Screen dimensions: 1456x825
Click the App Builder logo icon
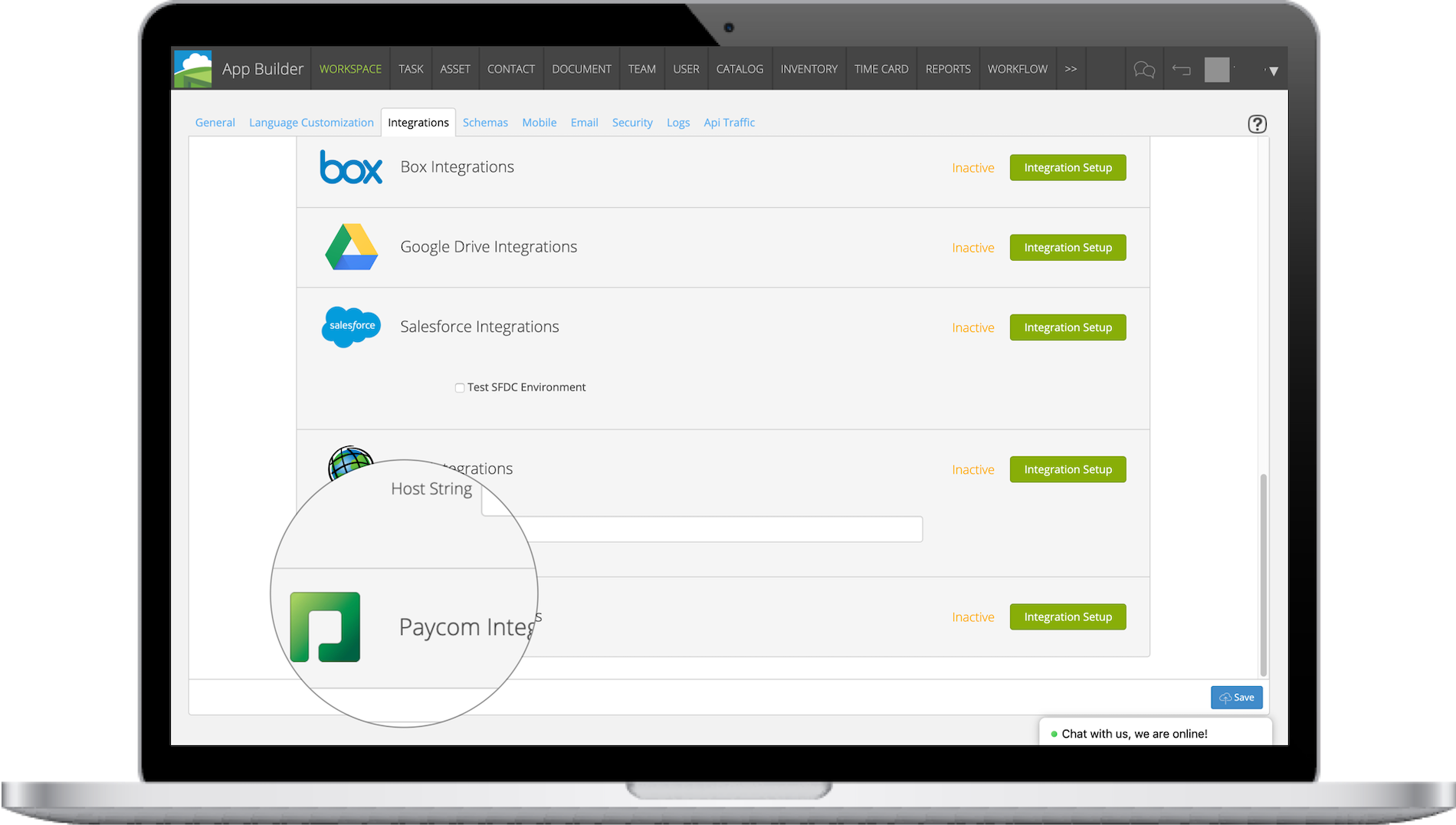click(x=192, y=68)
